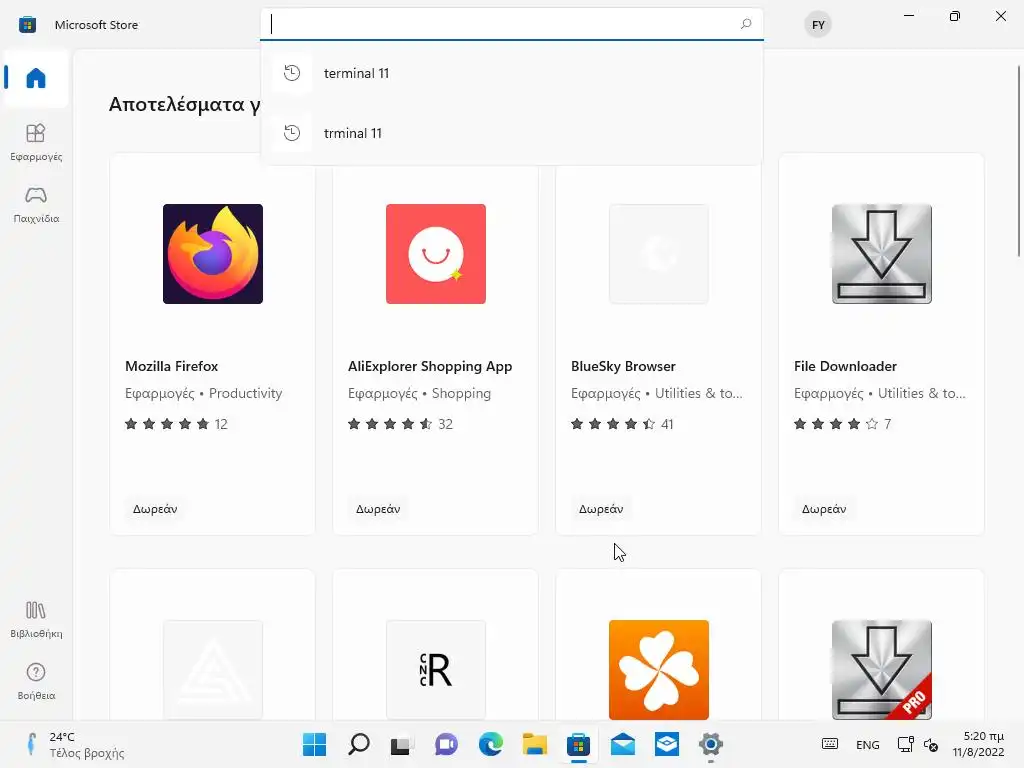This screenshot has width=1024, height=768.
Task: Open the touch keyboard tray icon
Action: 830,744
